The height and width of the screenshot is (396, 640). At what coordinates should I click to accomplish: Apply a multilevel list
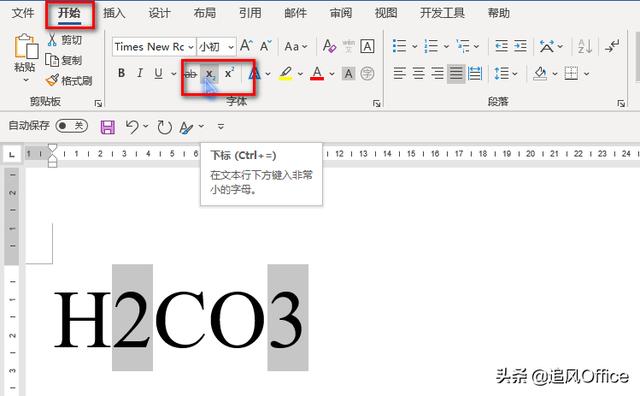[463, 46]
